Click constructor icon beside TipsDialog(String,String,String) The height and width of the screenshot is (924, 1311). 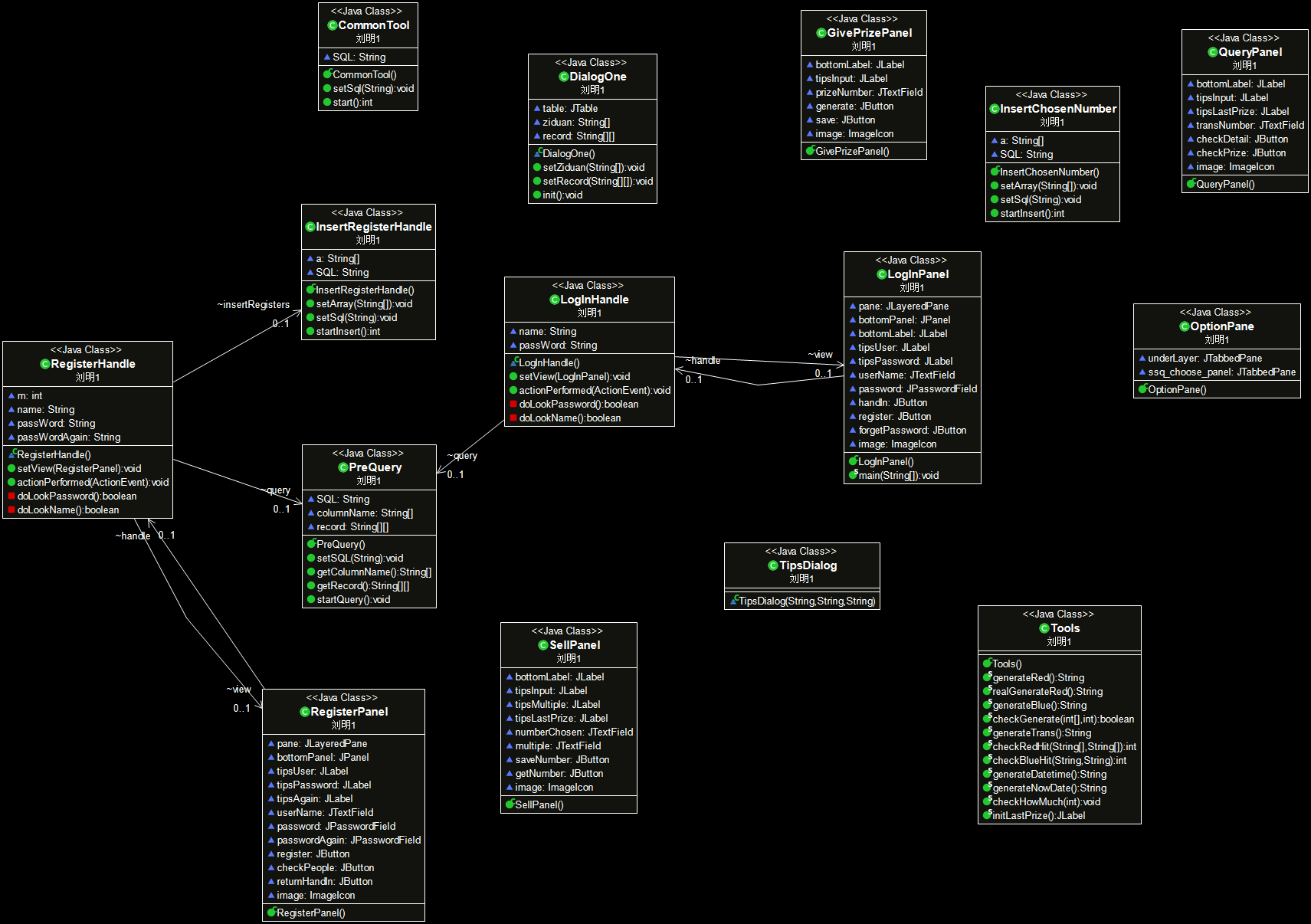click(734, 601)
